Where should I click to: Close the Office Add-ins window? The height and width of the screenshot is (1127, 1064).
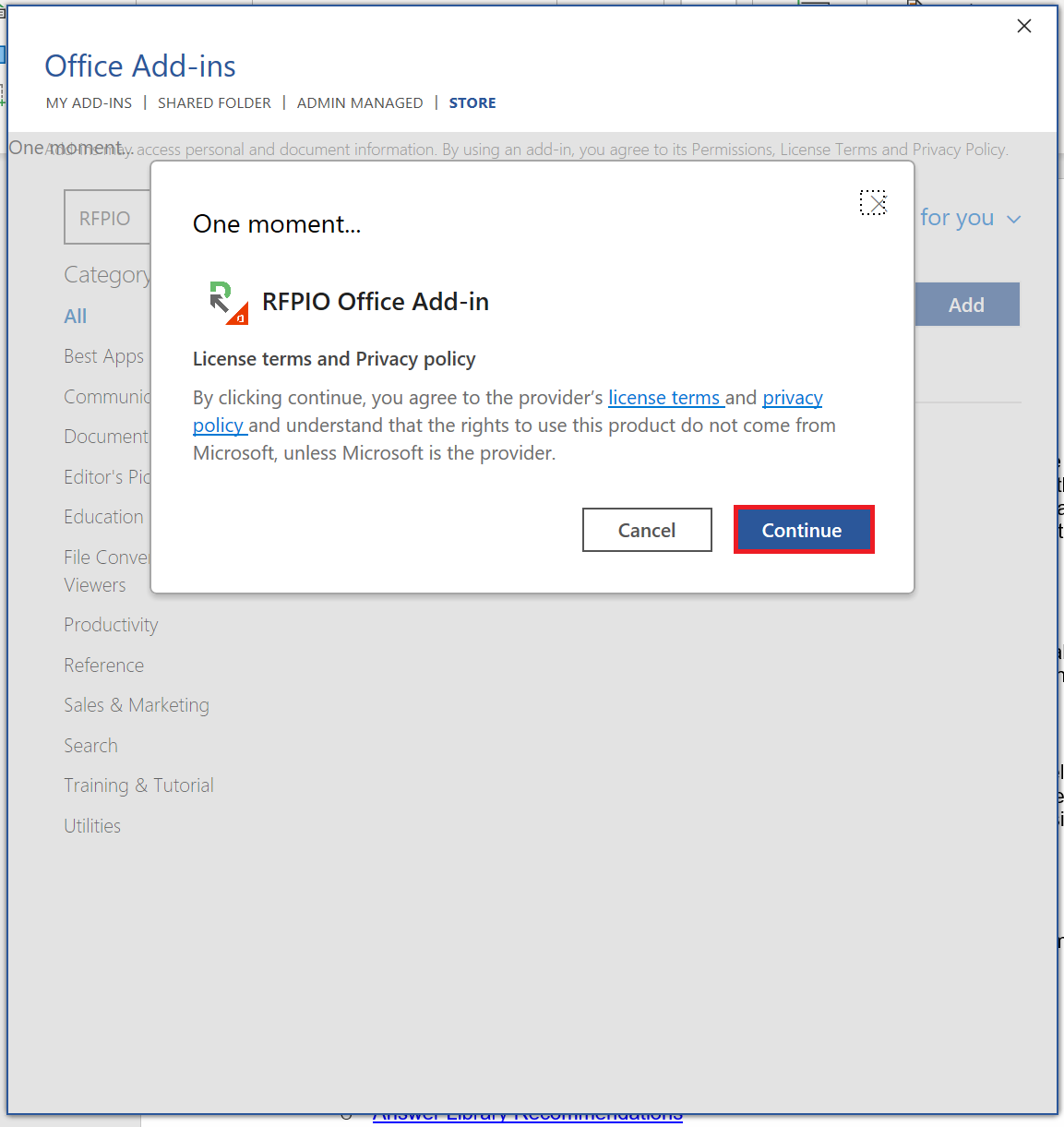(x=1023, y=26)
